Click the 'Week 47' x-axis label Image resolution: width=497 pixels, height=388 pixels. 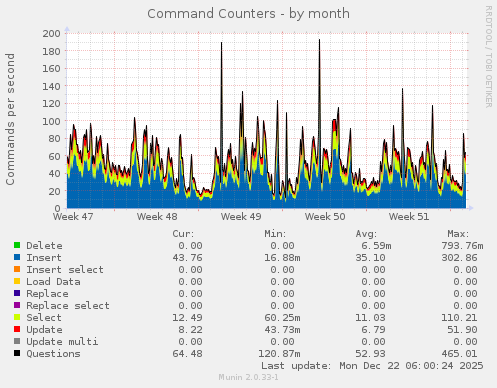(x=73, y=217)
